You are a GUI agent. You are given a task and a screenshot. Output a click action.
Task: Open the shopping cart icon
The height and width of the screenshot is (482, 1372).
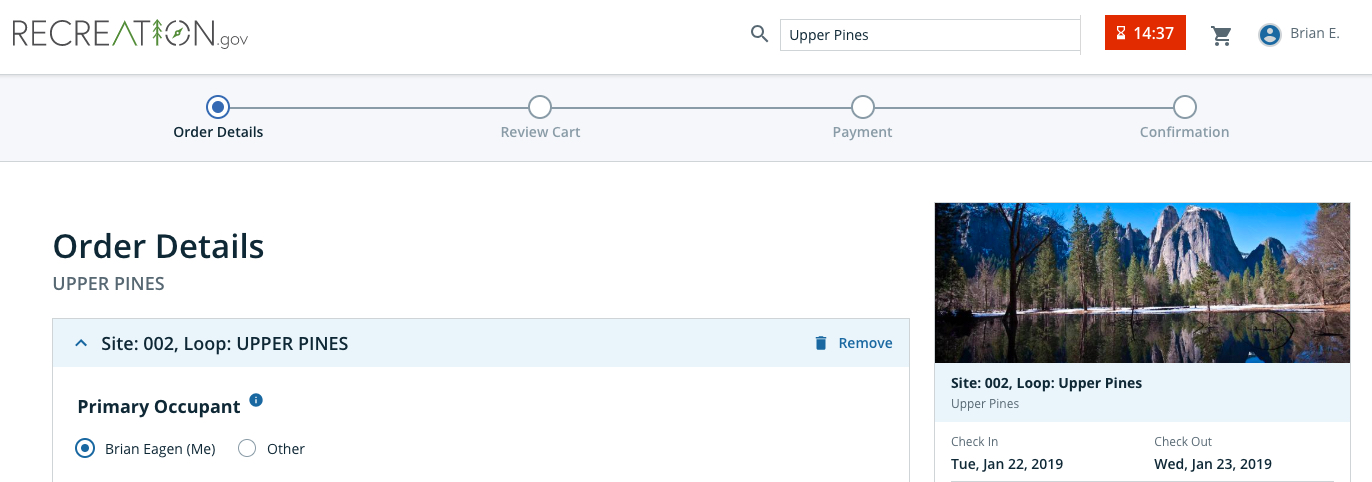click(x=1221, y=35)
